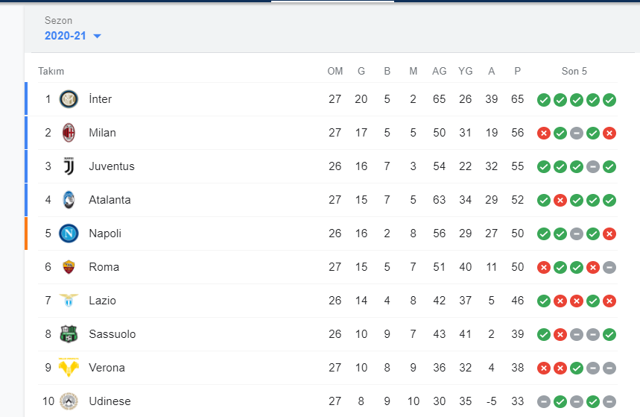640x417 pixels.
Task: Click the Takım column header
Action: pos(51,71)
